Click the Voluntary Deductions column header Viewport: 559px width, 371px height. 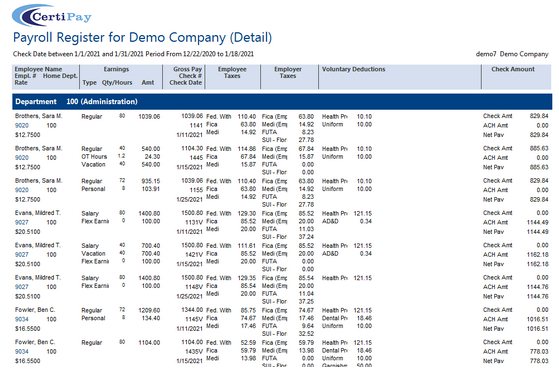[x=354, y=69]
